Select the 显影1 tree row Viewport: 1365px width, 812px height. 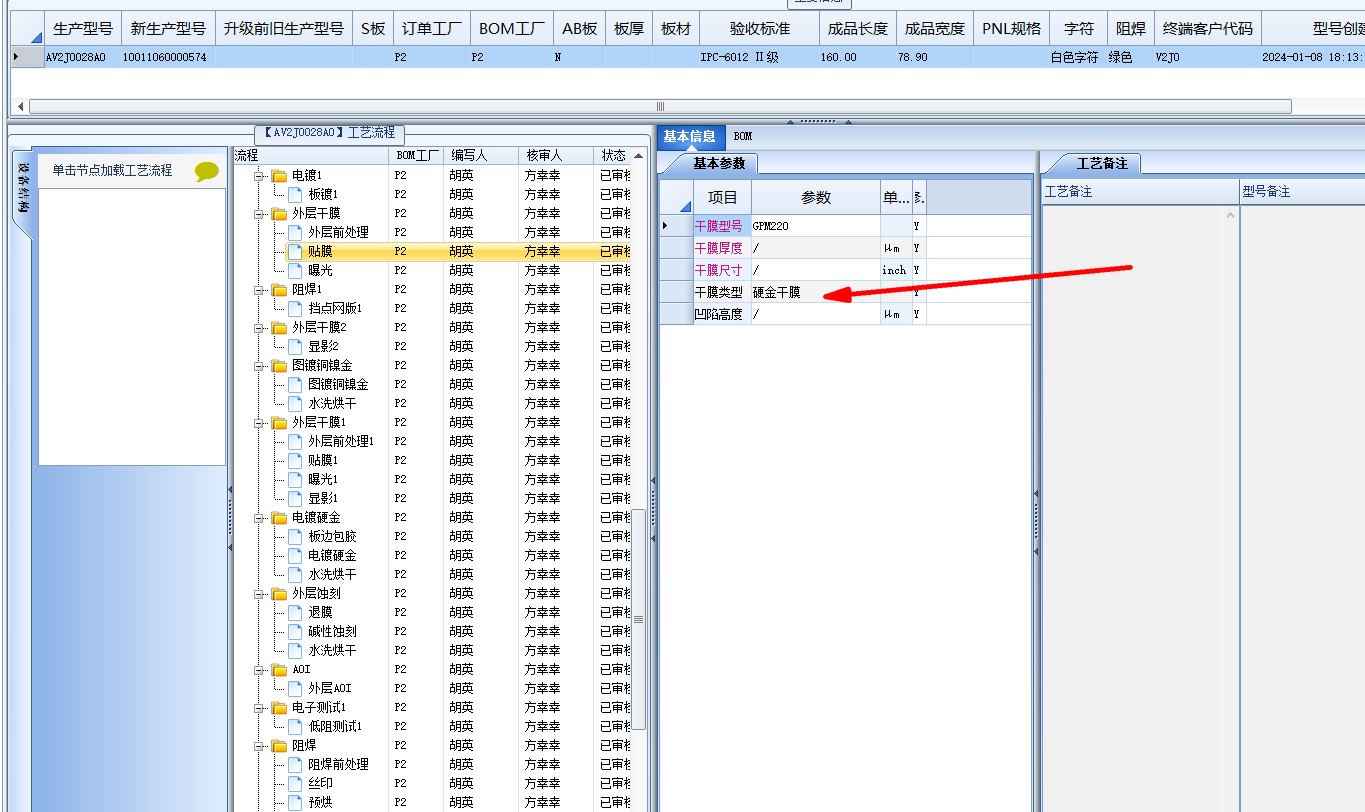323,498
